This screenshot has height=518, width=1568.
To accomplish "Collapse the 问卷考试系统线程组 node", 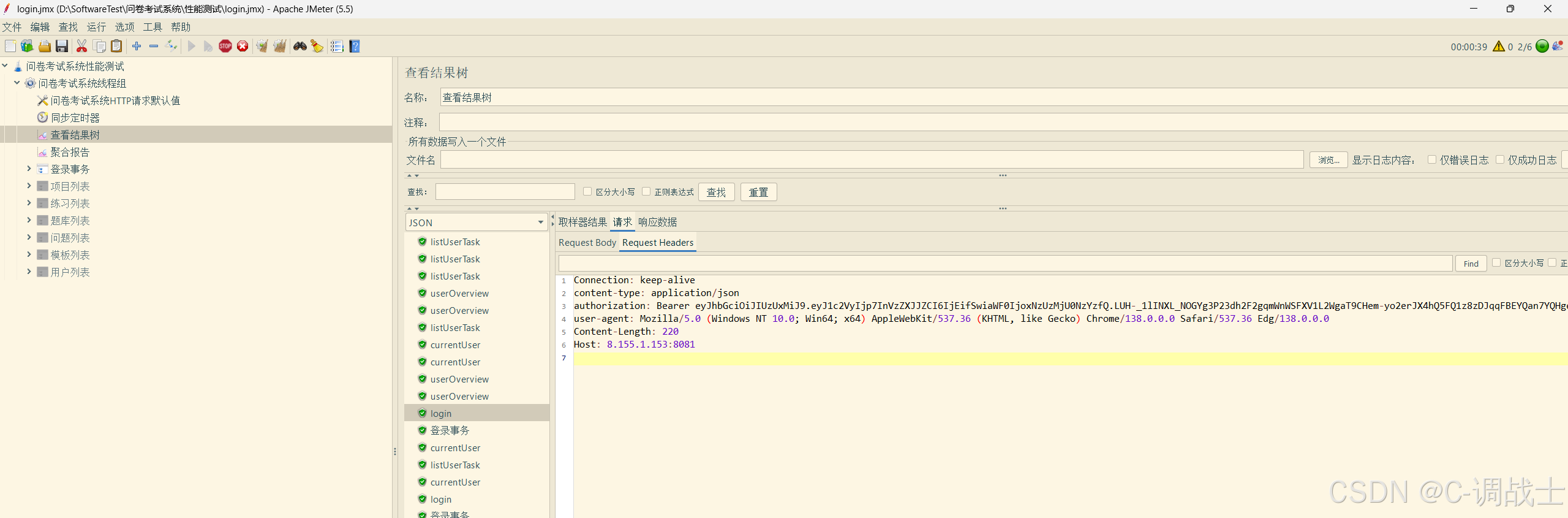I will 17,83.
